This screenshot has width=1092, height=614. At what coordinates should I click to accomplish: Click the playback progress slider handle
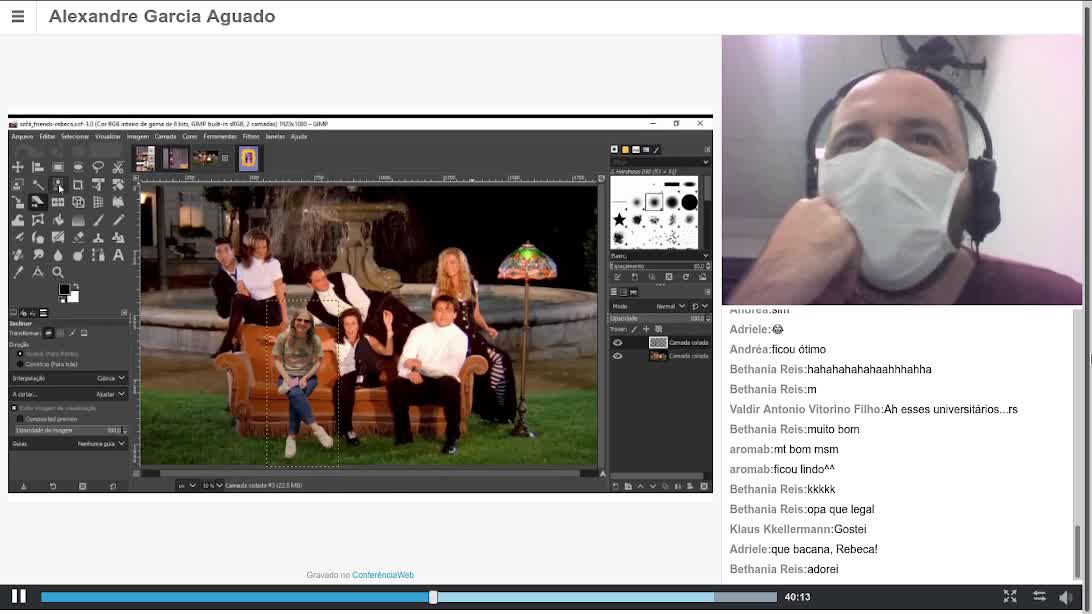click(x=433, y=597)
